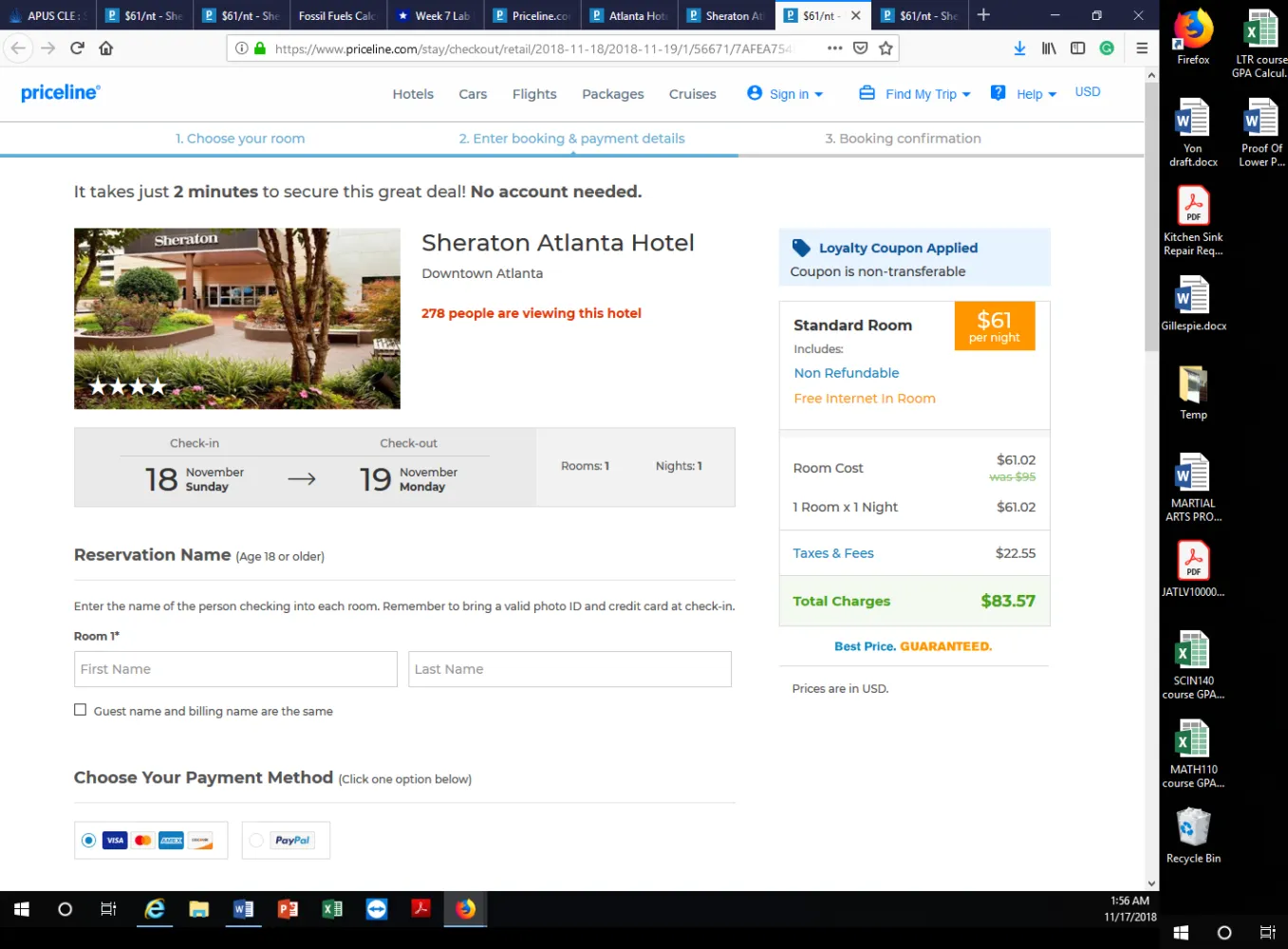This screenshot has height=949, width=1288.
Task: Open Library bookshelf icon in toolbar
Action: [1049, 48]
